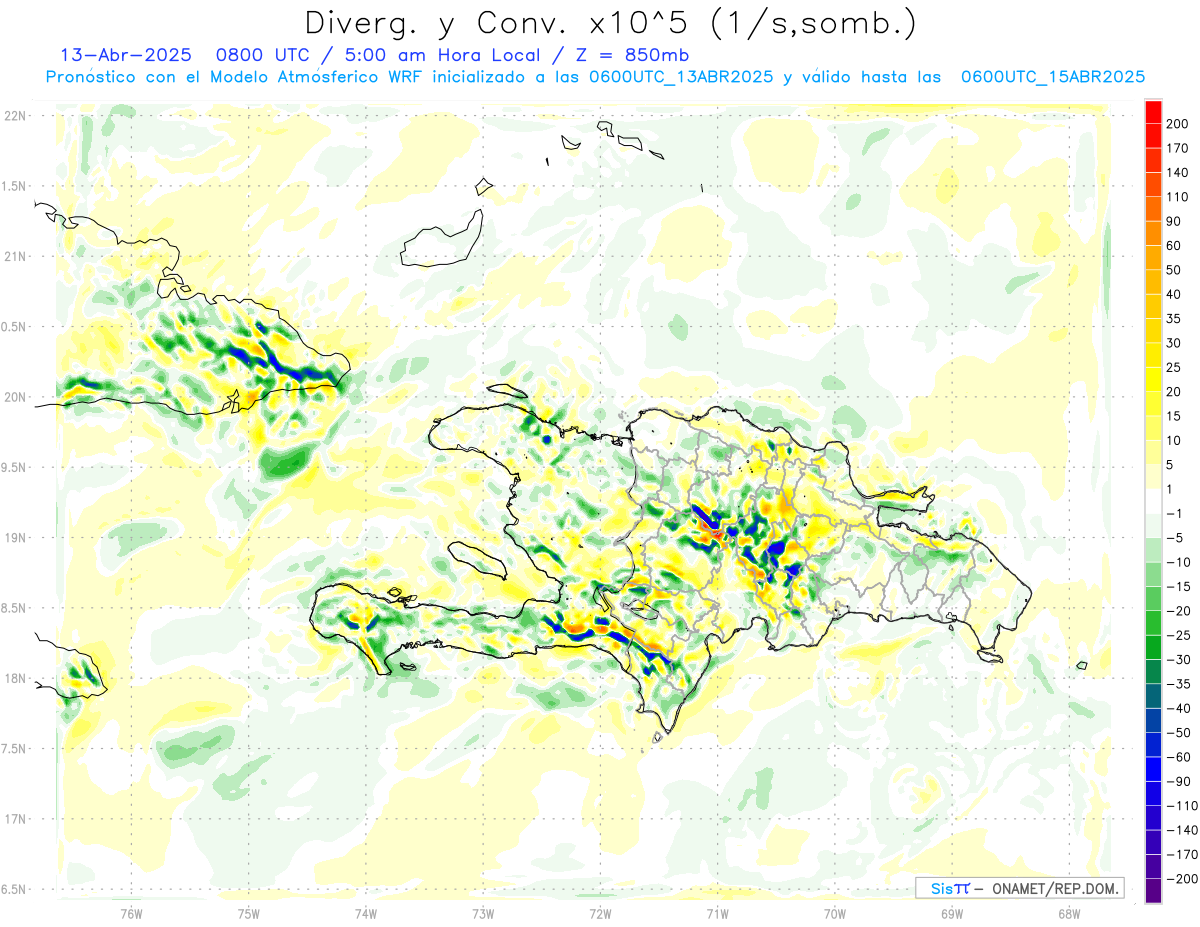This screenshot has width=1200, height=927.
Task: Click the "74W" longitude label
Action: click(x=366, y=913)
